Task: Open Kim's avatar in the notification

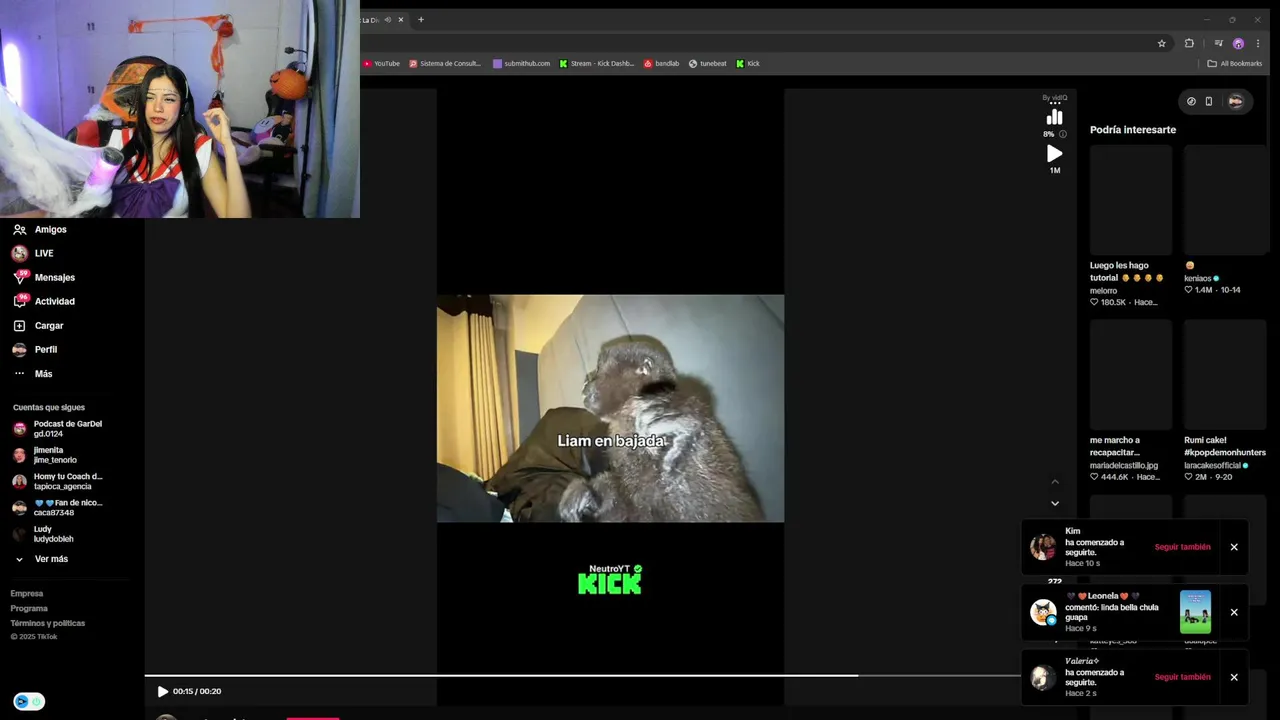Action: coord(1043,547)
